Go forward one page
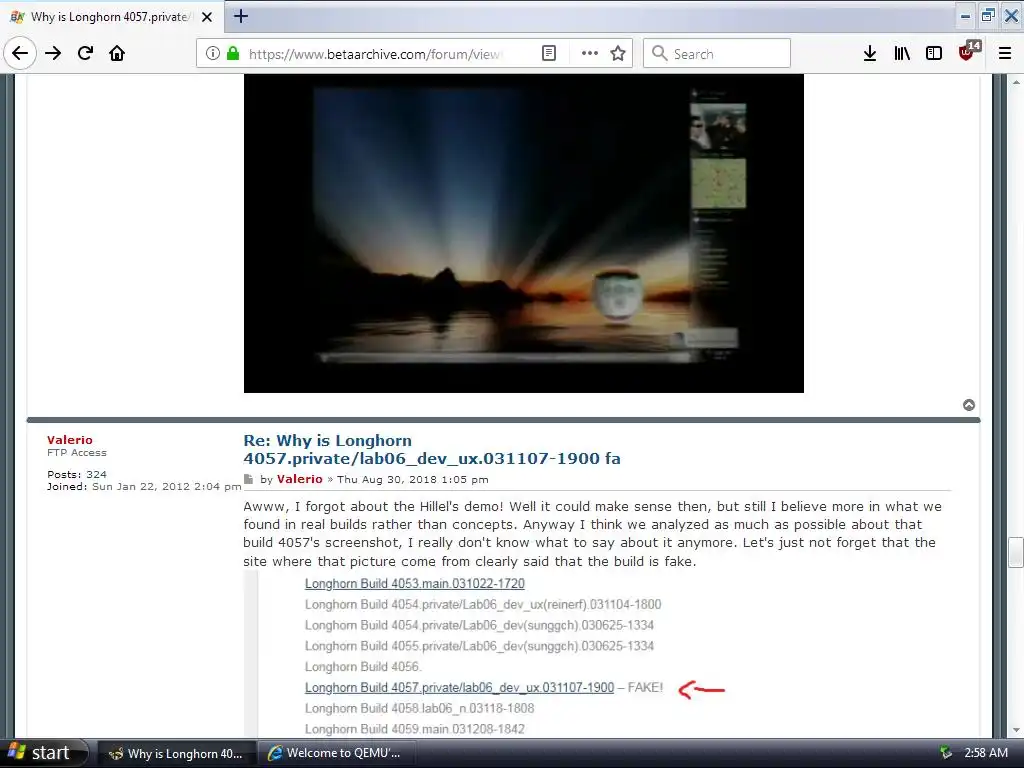 [53, 53]
